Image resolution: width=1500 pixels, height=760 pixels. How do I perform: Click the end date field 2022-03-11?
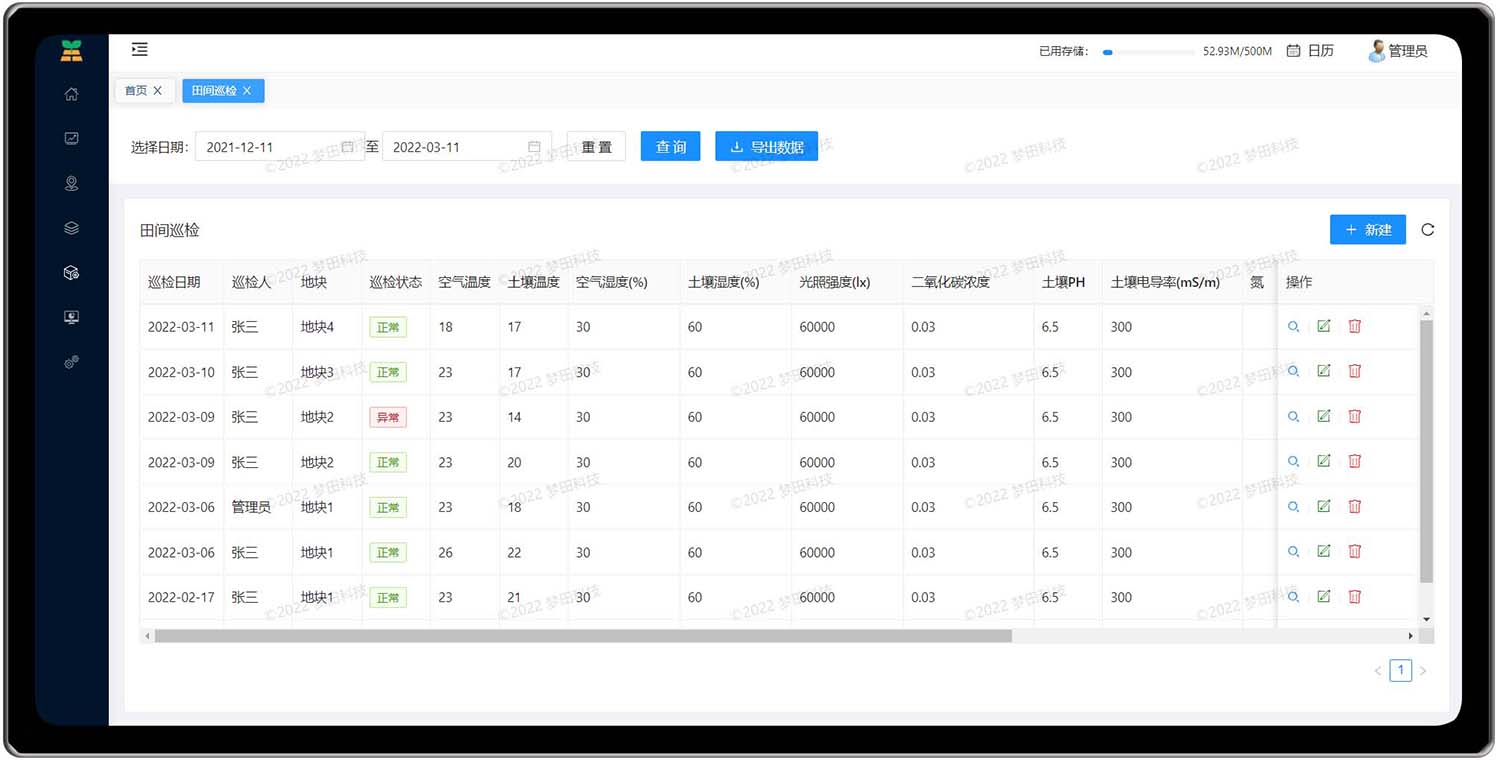coord(466,147)
